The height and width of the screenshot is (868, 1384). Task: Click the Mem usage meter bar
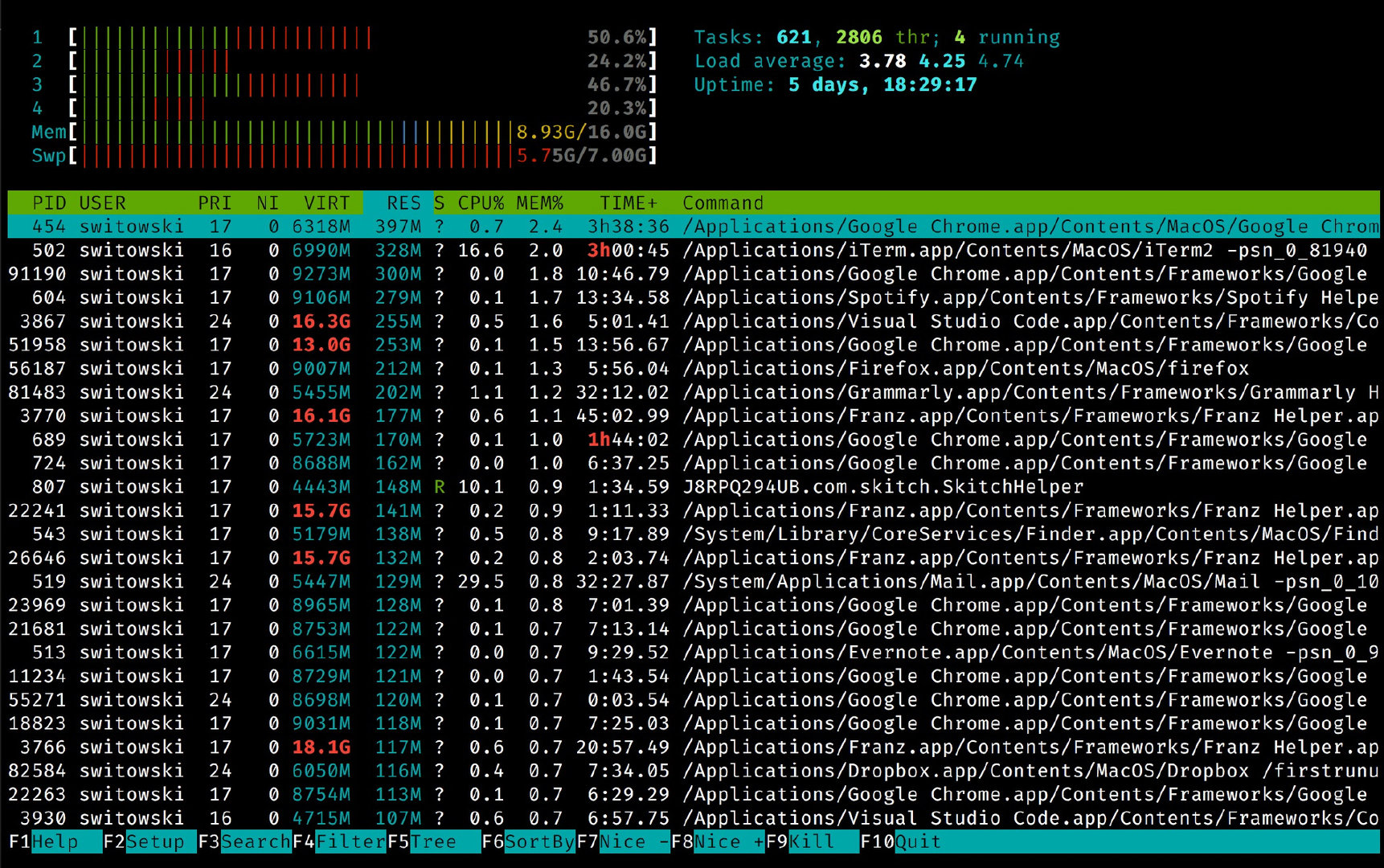(x=297, y=132)
